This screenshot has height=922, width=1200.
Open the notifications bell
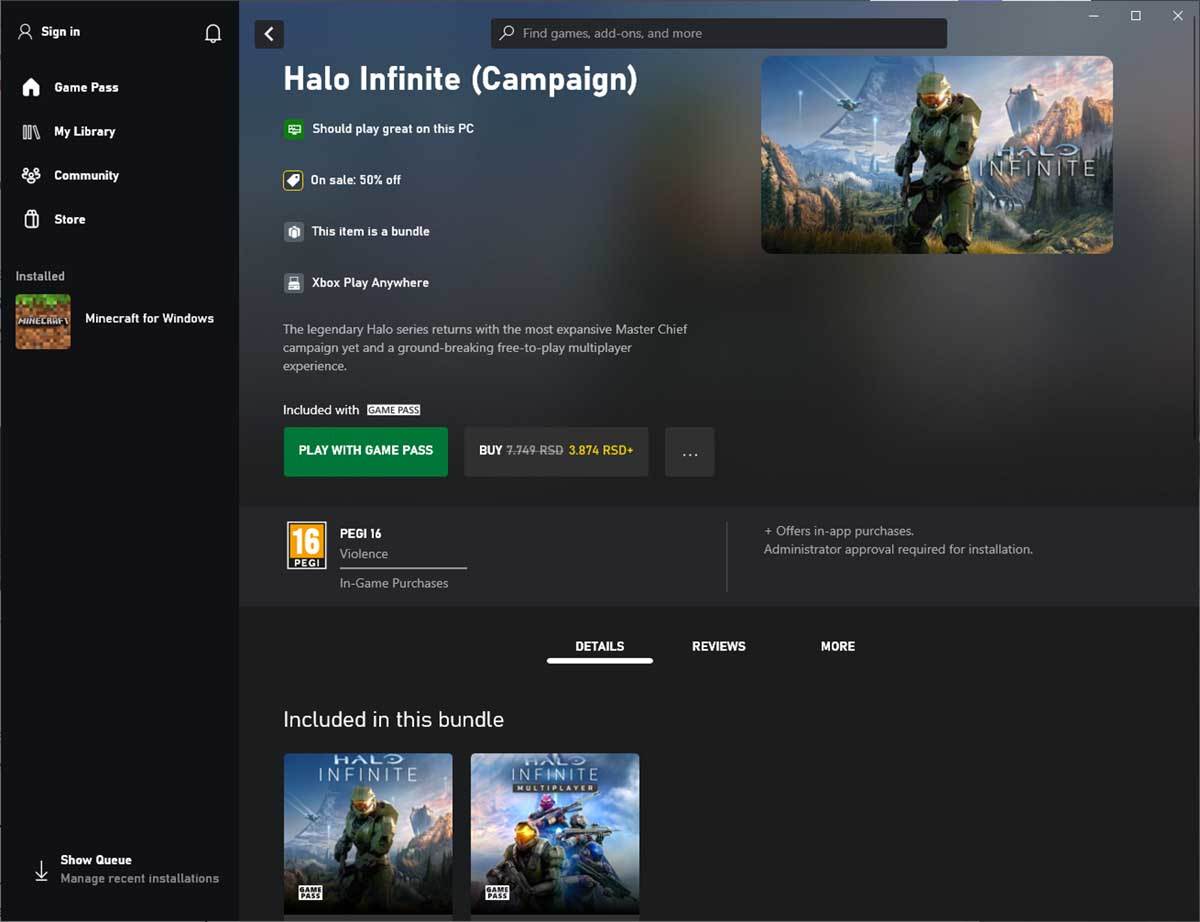click(212, 32)
